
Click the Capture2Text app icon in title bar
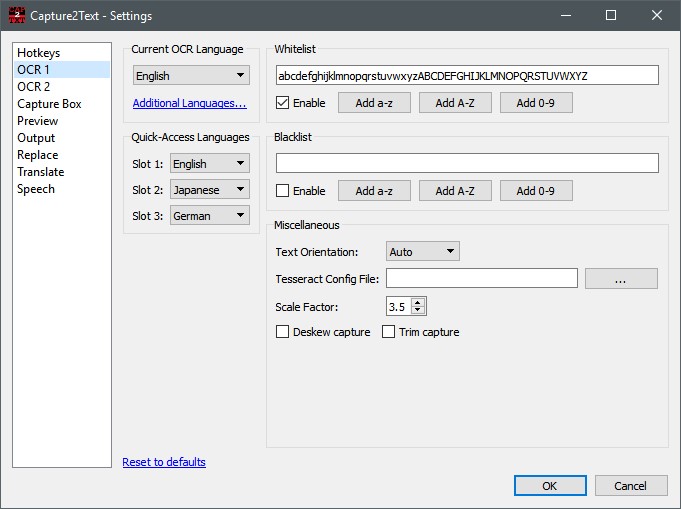click(16, 16)
